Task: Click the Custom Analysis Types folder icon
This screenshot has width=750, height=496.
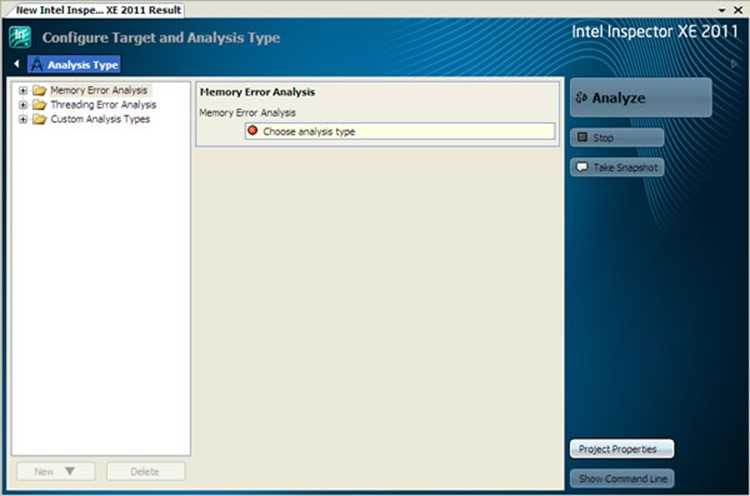Action: click(39, 119)
